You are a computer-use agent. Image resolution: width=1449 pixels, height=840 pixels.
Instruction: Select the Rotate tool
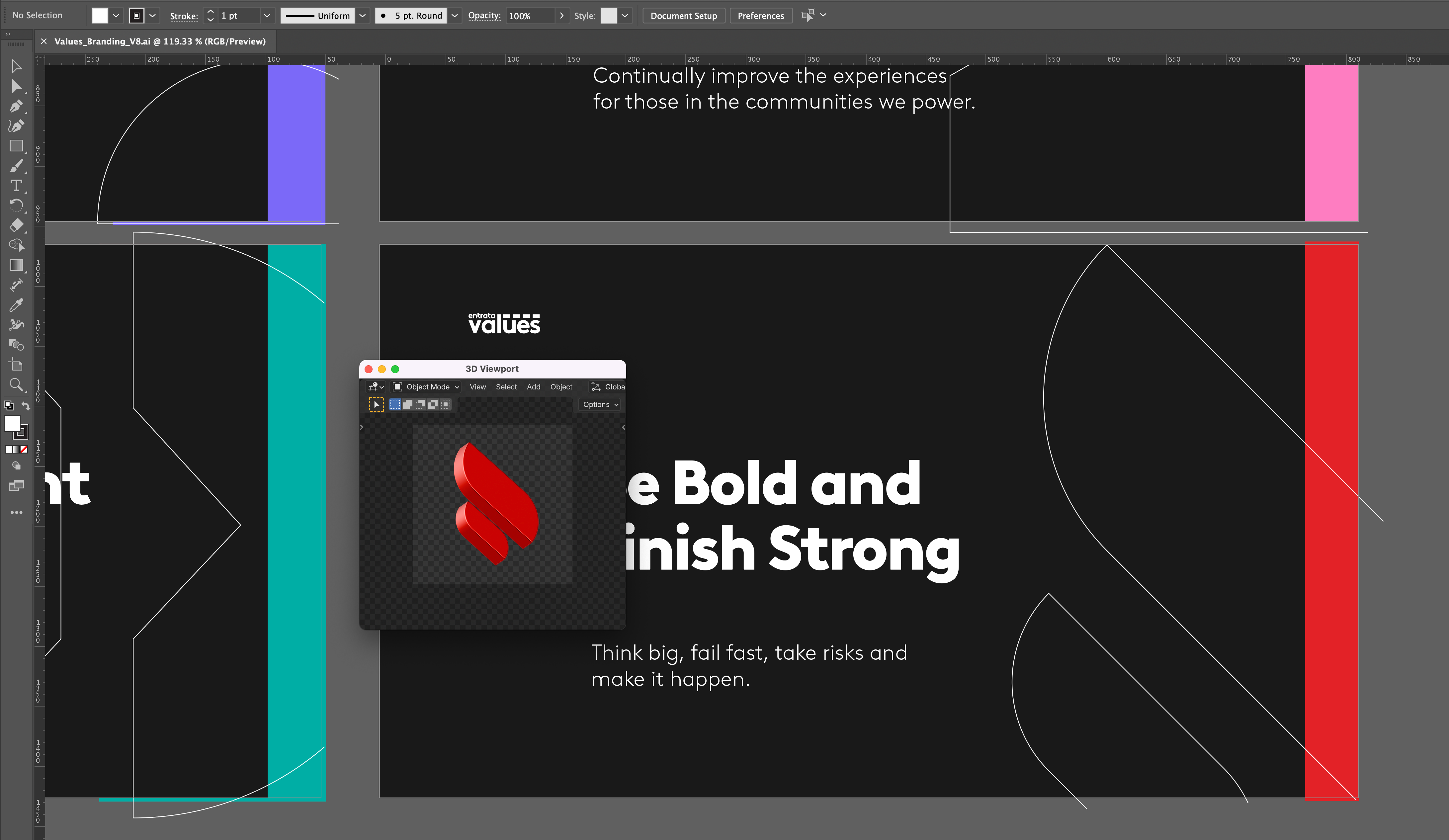click(16, 205)
